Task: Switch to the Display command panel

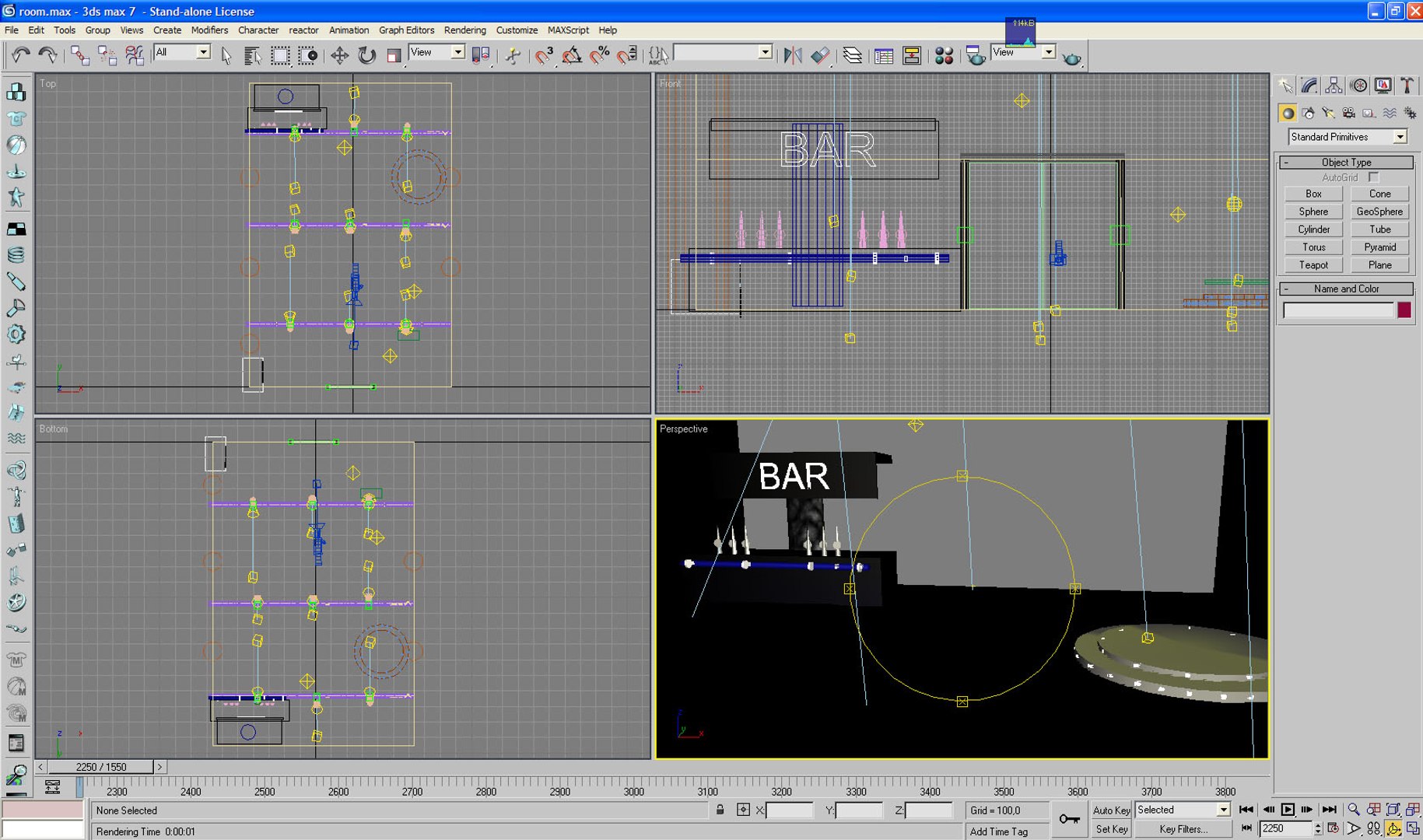Action: tap(1383, 86)
